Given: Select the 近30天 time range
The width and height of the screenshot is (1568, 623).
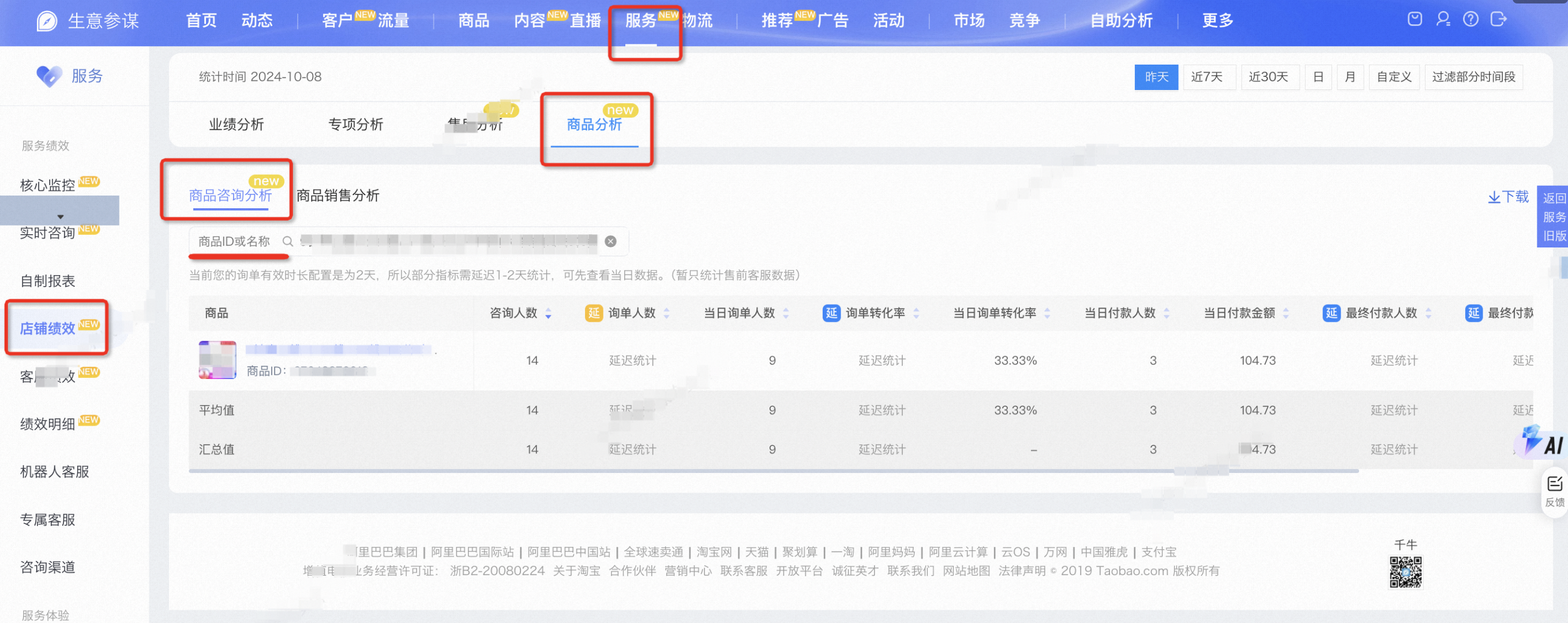Looking at the screenshot, I should coord(1270,77).
